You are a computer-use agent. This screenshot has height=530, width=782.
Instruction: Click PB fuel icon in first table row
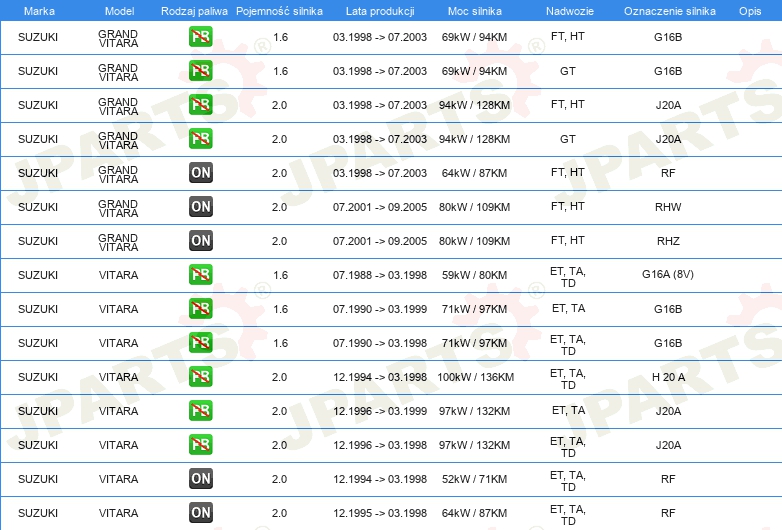click(x=201, y=37)
